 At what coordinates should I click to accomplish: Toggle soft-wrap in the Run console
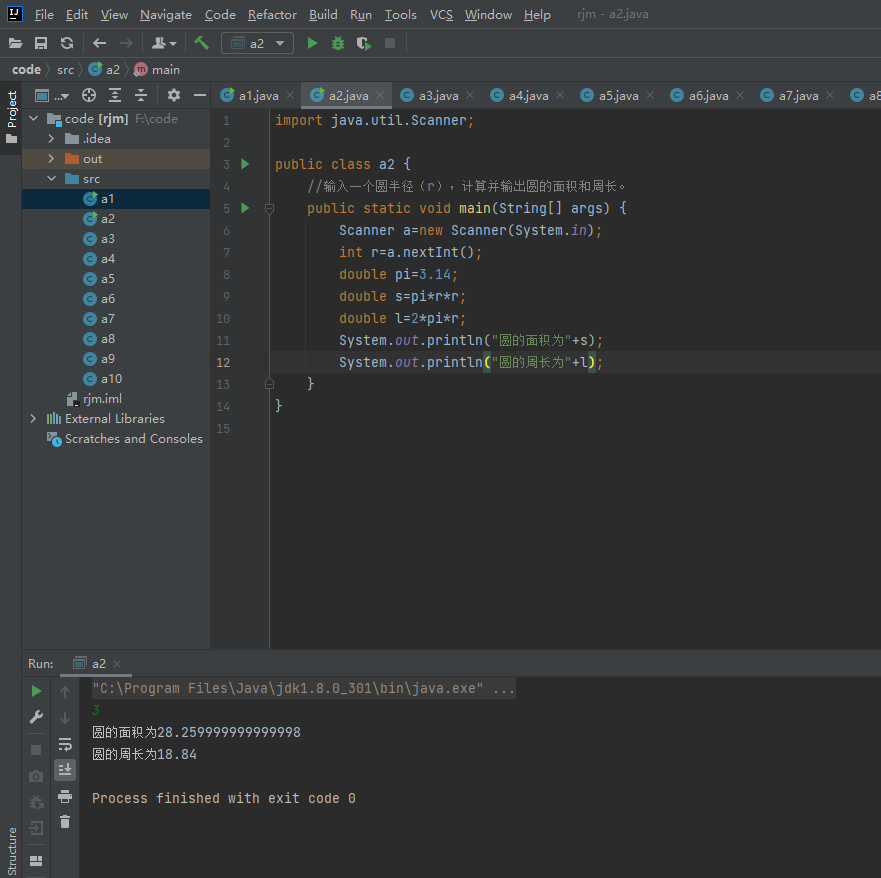[65, 744]
